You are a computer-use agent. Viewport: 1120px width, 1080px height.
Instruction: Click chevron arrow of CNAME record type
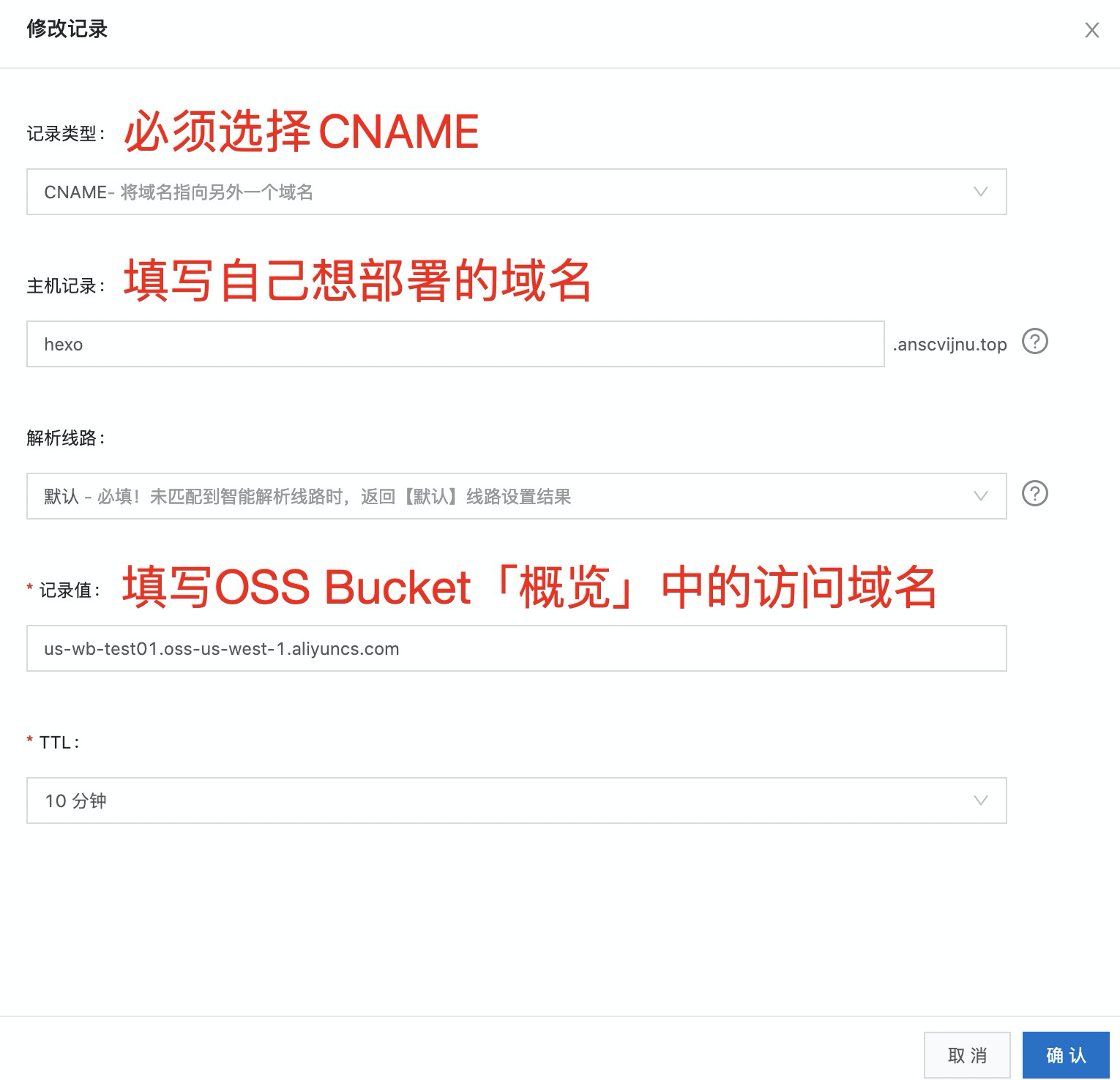click(981, 192)
